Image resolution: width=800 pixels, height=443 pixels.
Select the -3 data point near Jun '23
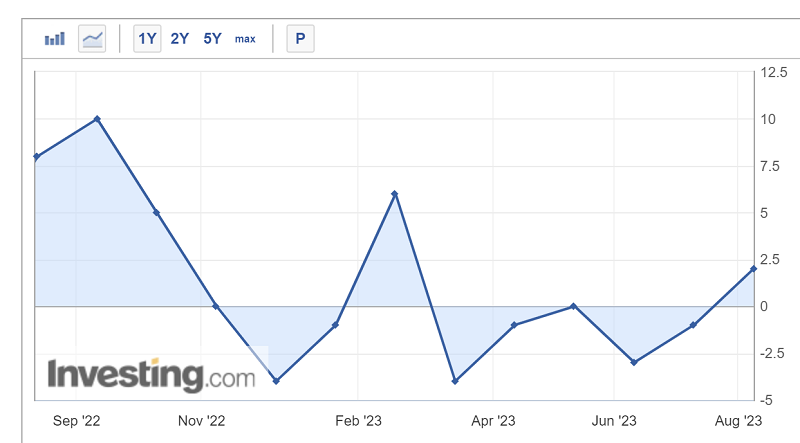634,362
